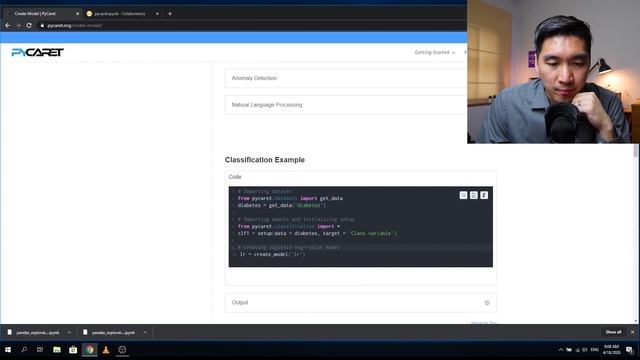
Task: Switch to Create Model PyCaret tab
Action: (41, 13)
